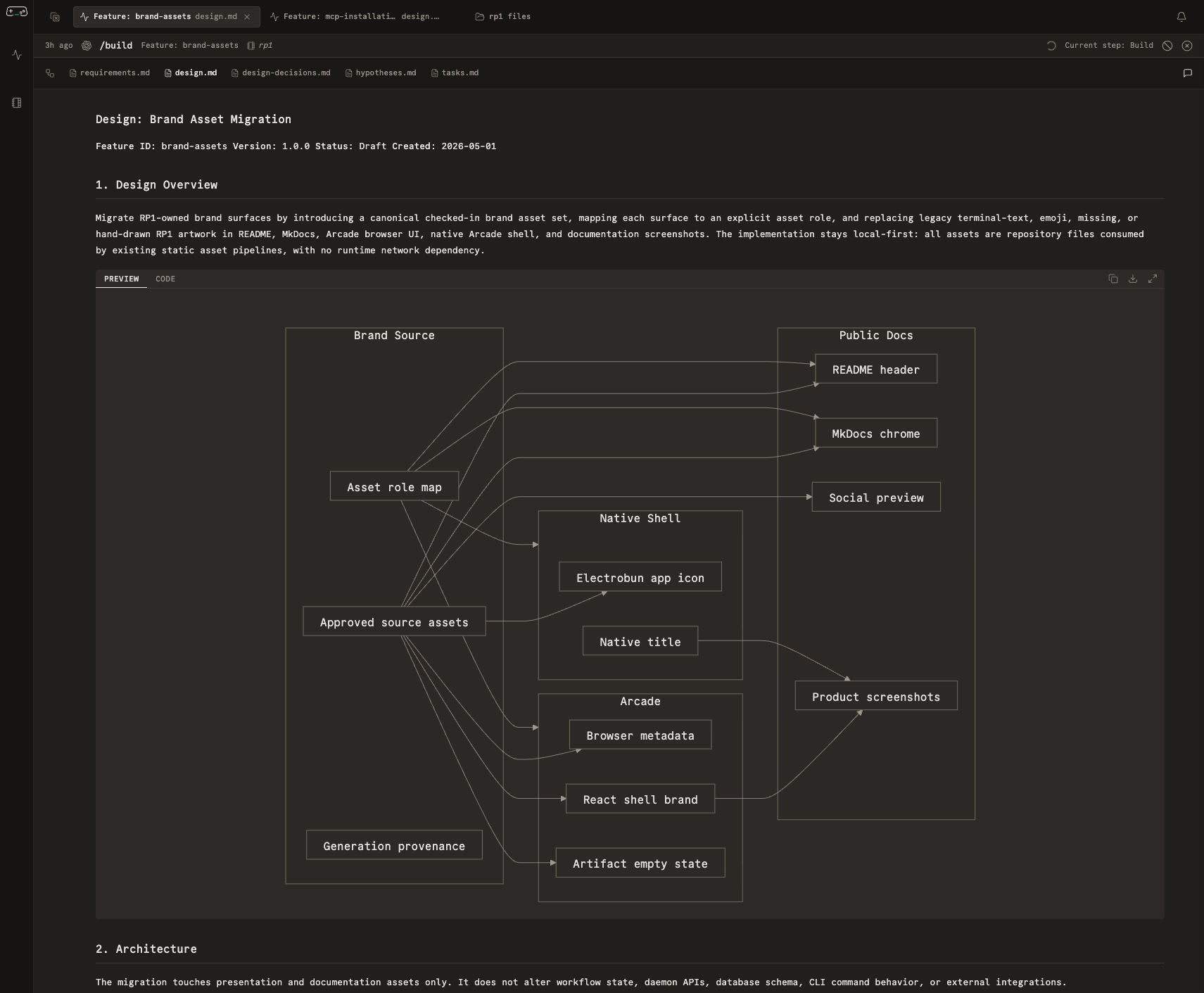Click the workflow graph icon before requirements.md
Screen dimensions: 1204x993
(x=50, y=73)
